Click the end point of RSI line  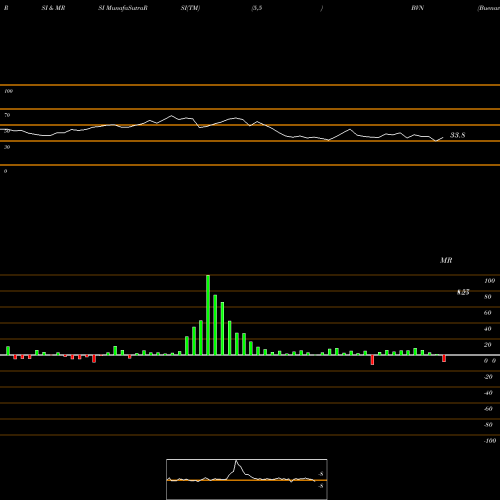[443, 137]
